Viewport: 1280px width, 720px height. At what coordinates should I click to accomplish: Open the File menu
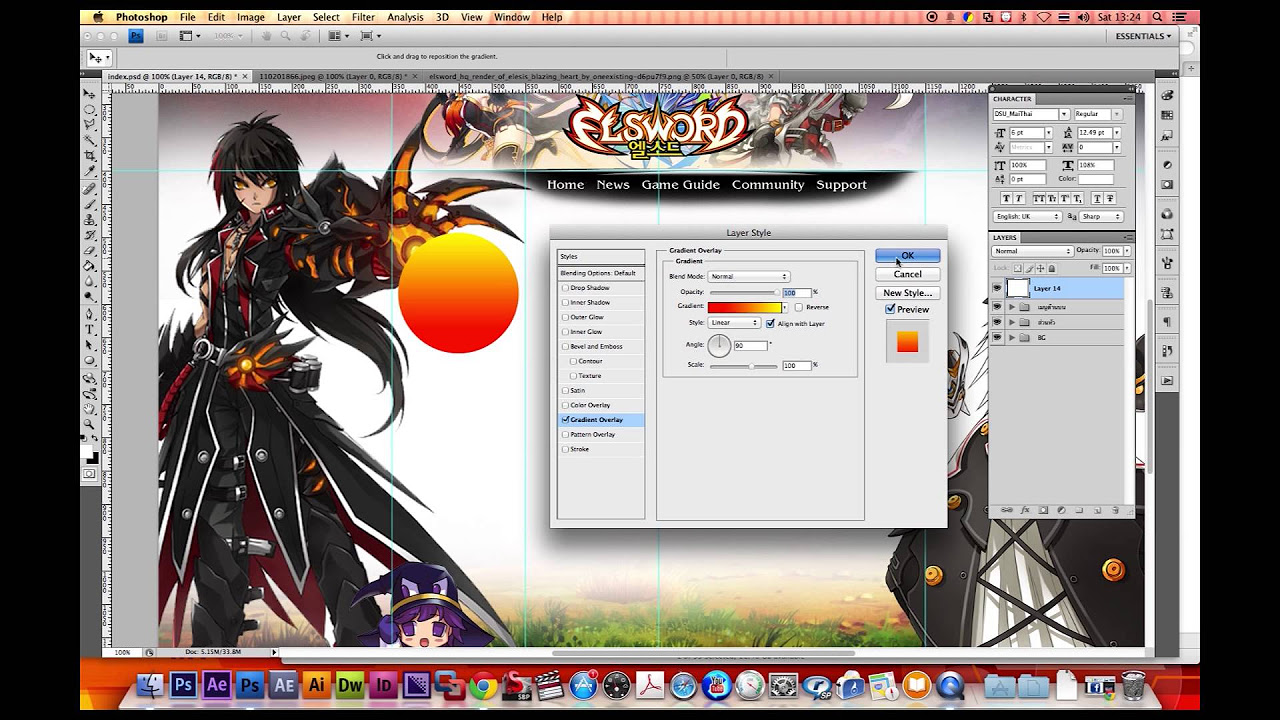tap(188, 17)
